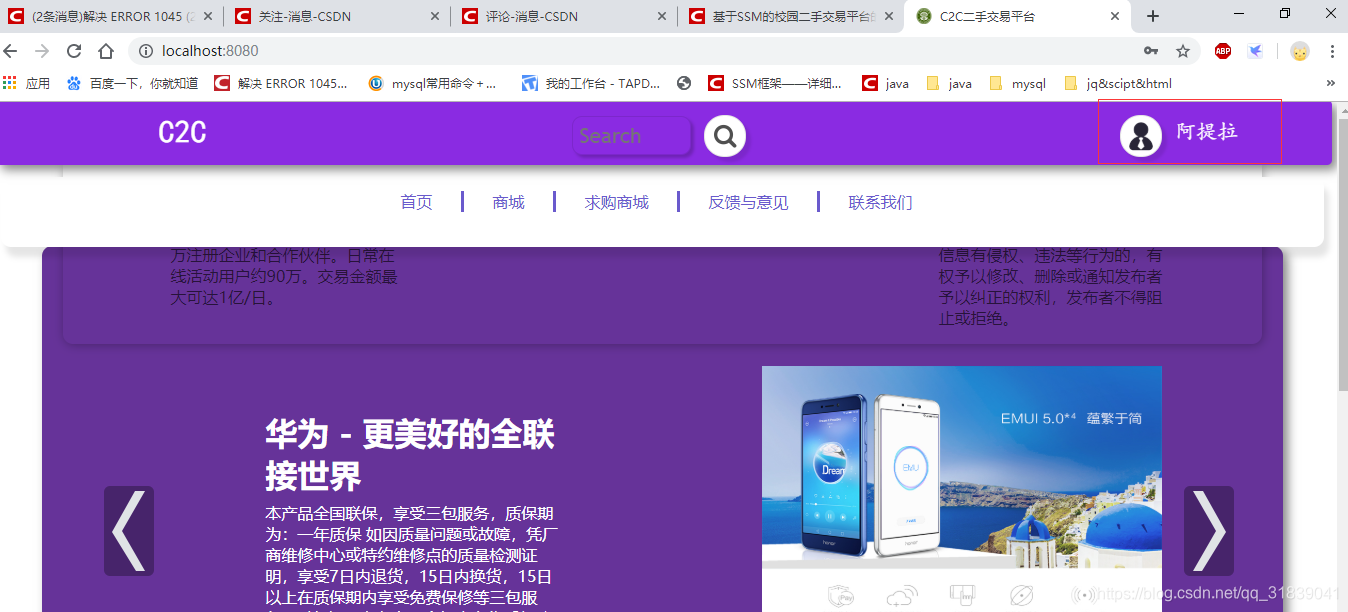The height and width of the screenshot is (612, 1348).
Task: Close the 基于SSM的校园二手交易平台 tab
Action: (889, 16)
